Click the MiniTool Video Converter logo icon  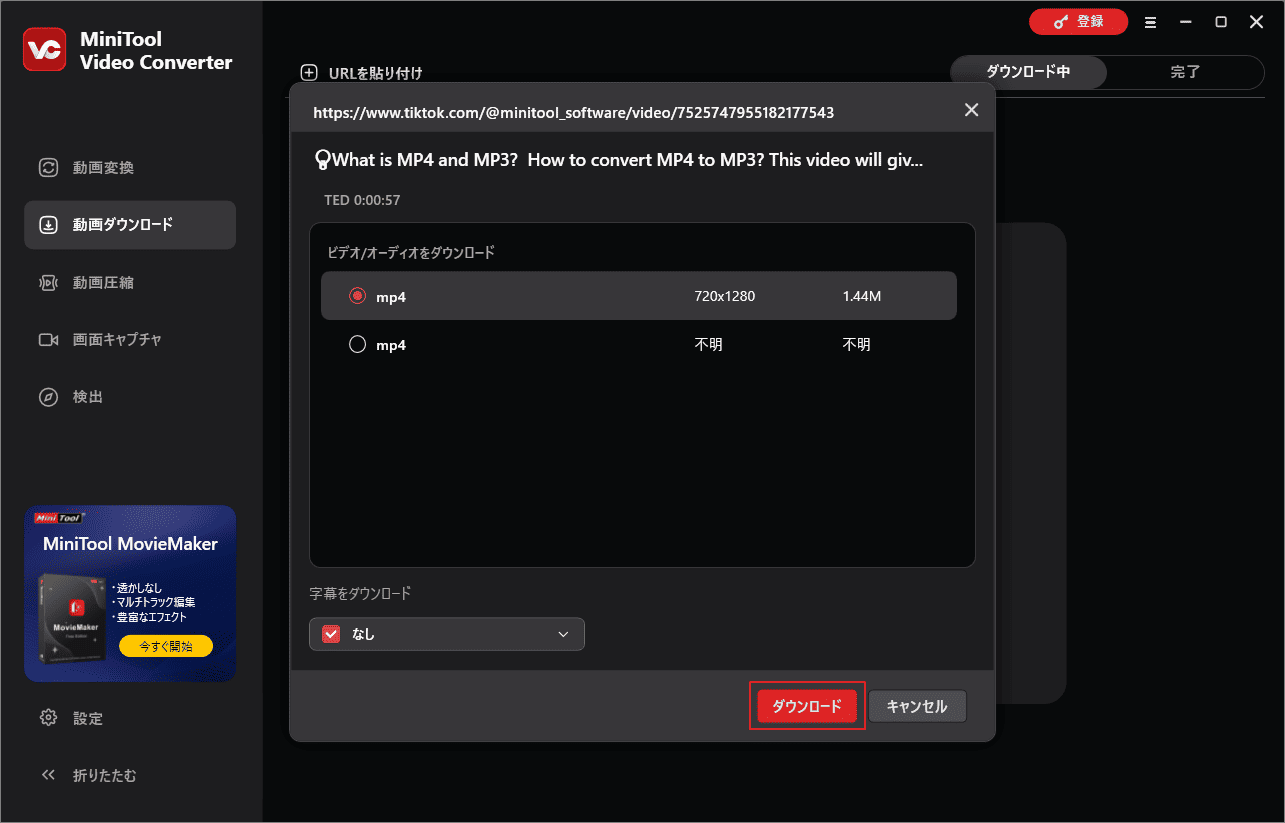click(x=44, y=51)
